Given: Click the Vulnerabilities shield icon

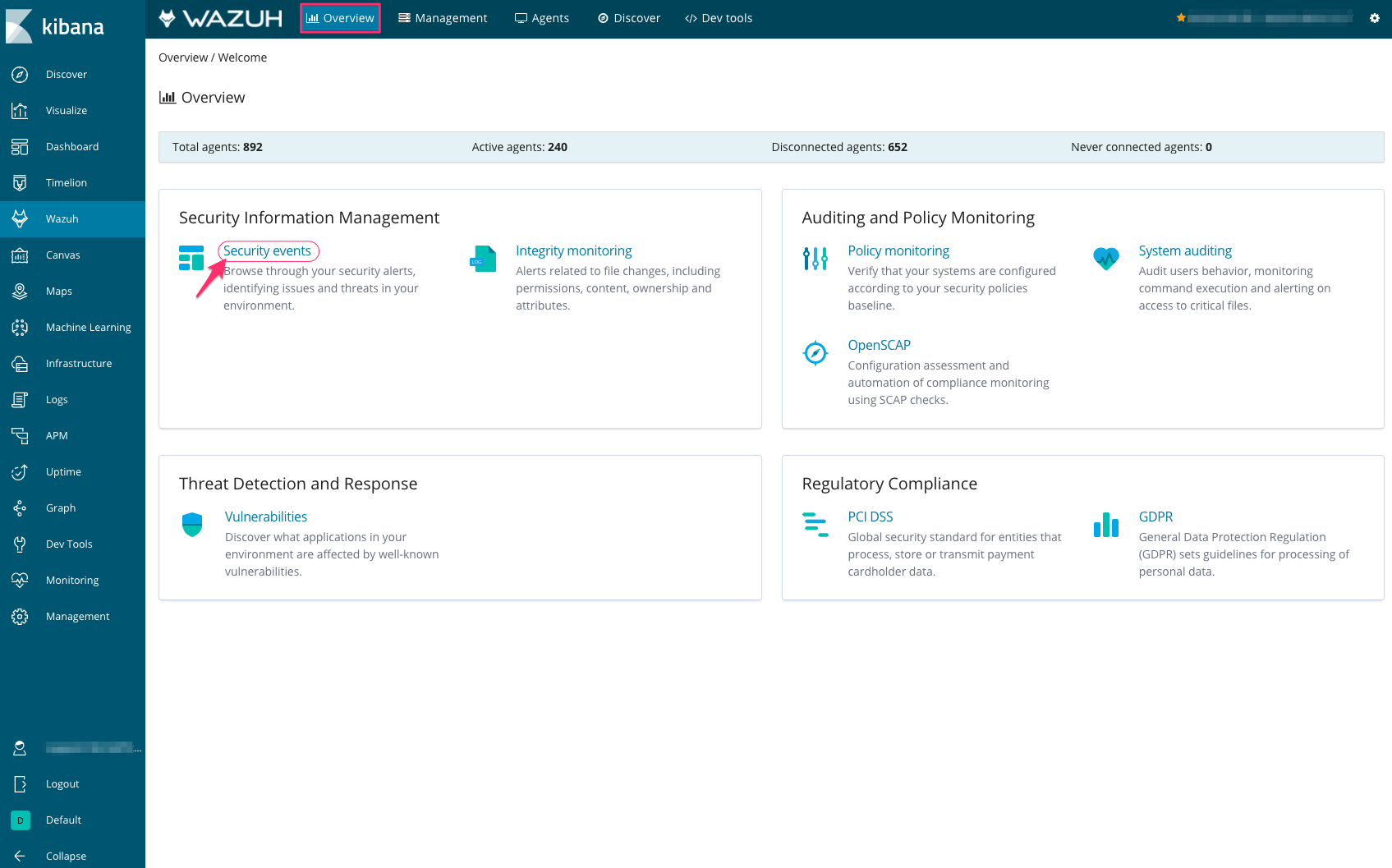Looking at the screenshot, I should pyautogui.click(x=192, y=525).
